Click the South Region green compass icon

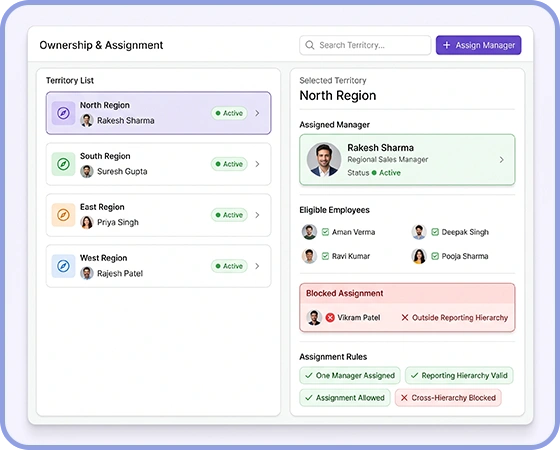63,164
